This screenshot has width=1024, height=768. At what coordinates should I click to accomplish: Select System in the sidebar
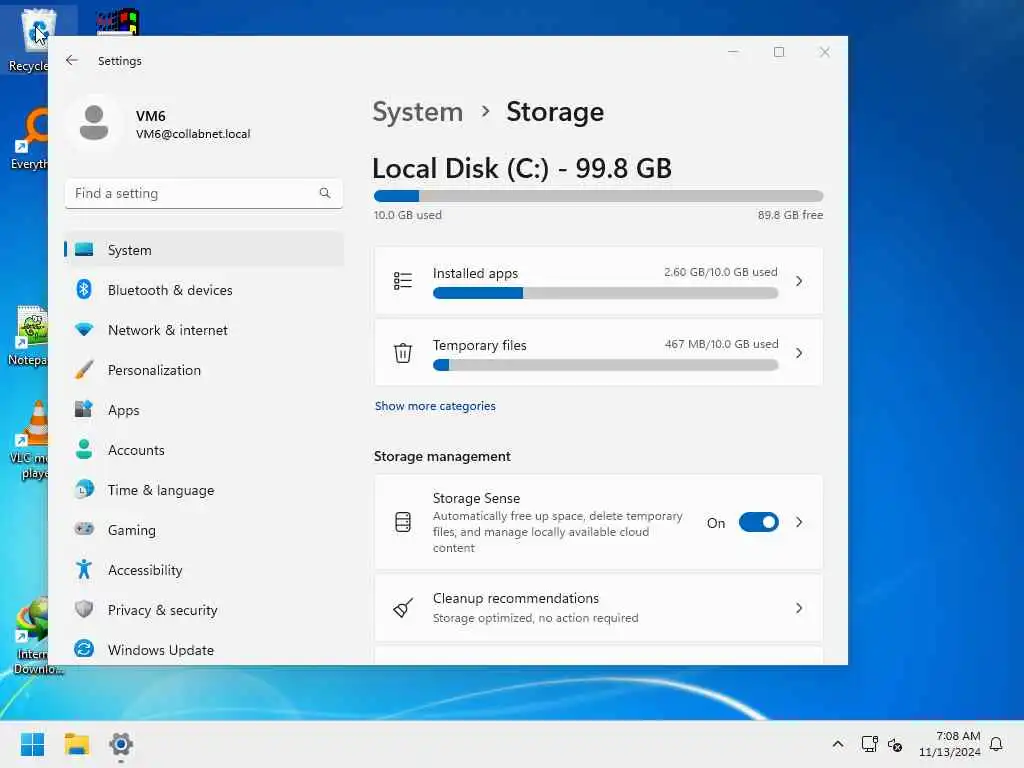pyautogui.click(x=204, y=249)
